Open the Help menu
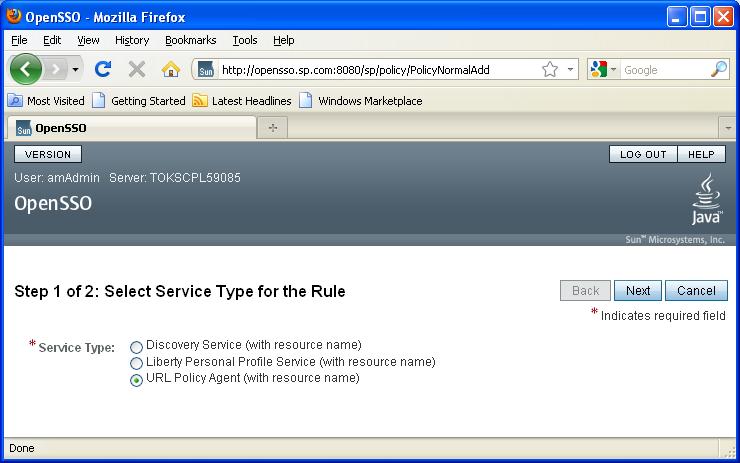The height and width of the screenshot is (463, 740). pos(284,41)
